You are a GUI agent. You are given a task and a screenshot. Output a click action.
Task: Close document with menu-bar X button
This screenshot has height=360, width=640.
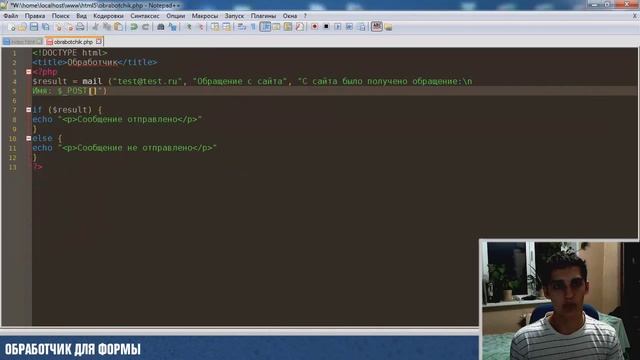pos(635,16)
